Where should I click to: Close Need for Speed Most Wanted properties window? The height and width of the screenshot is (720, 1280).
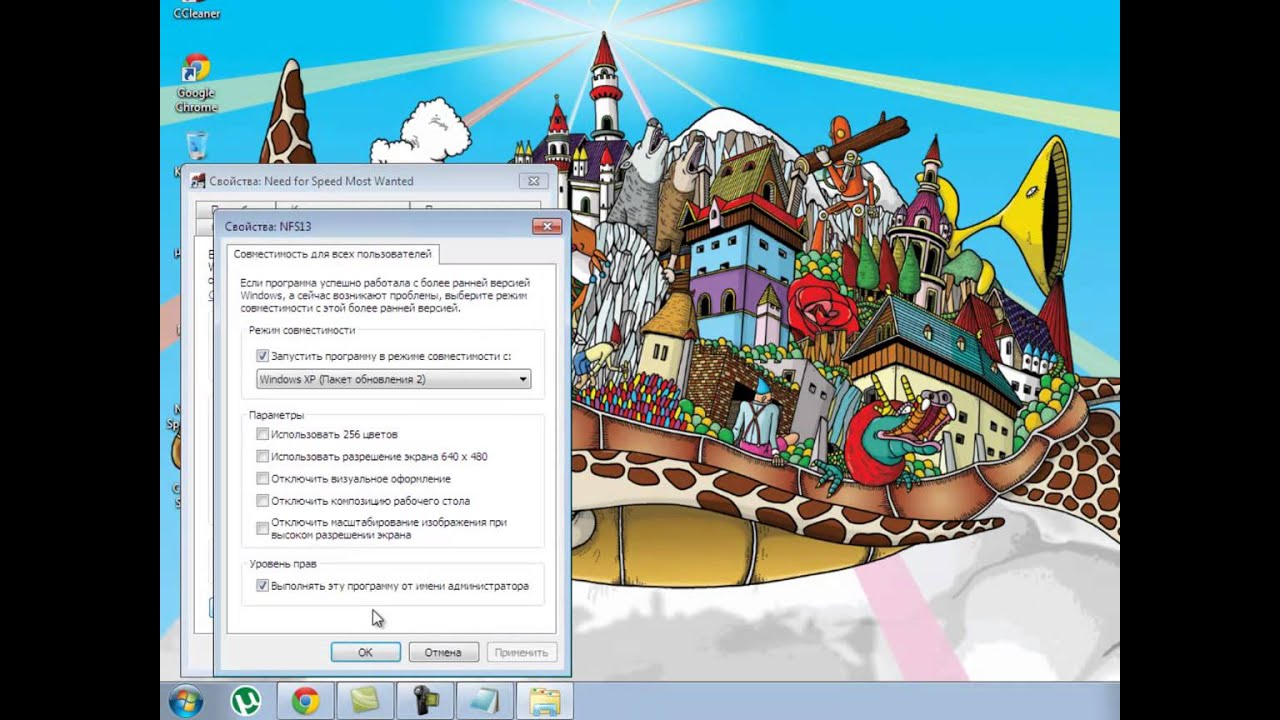click(534, 181)
